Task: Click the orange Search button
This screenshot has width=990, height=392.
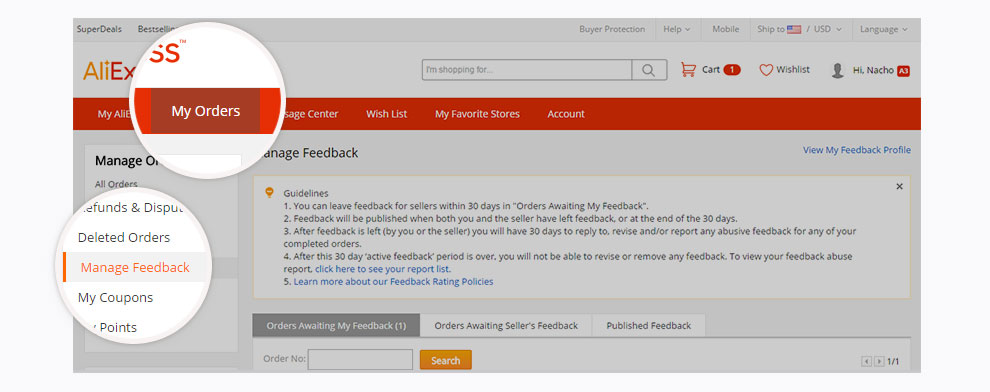Action: pos(445,360)
